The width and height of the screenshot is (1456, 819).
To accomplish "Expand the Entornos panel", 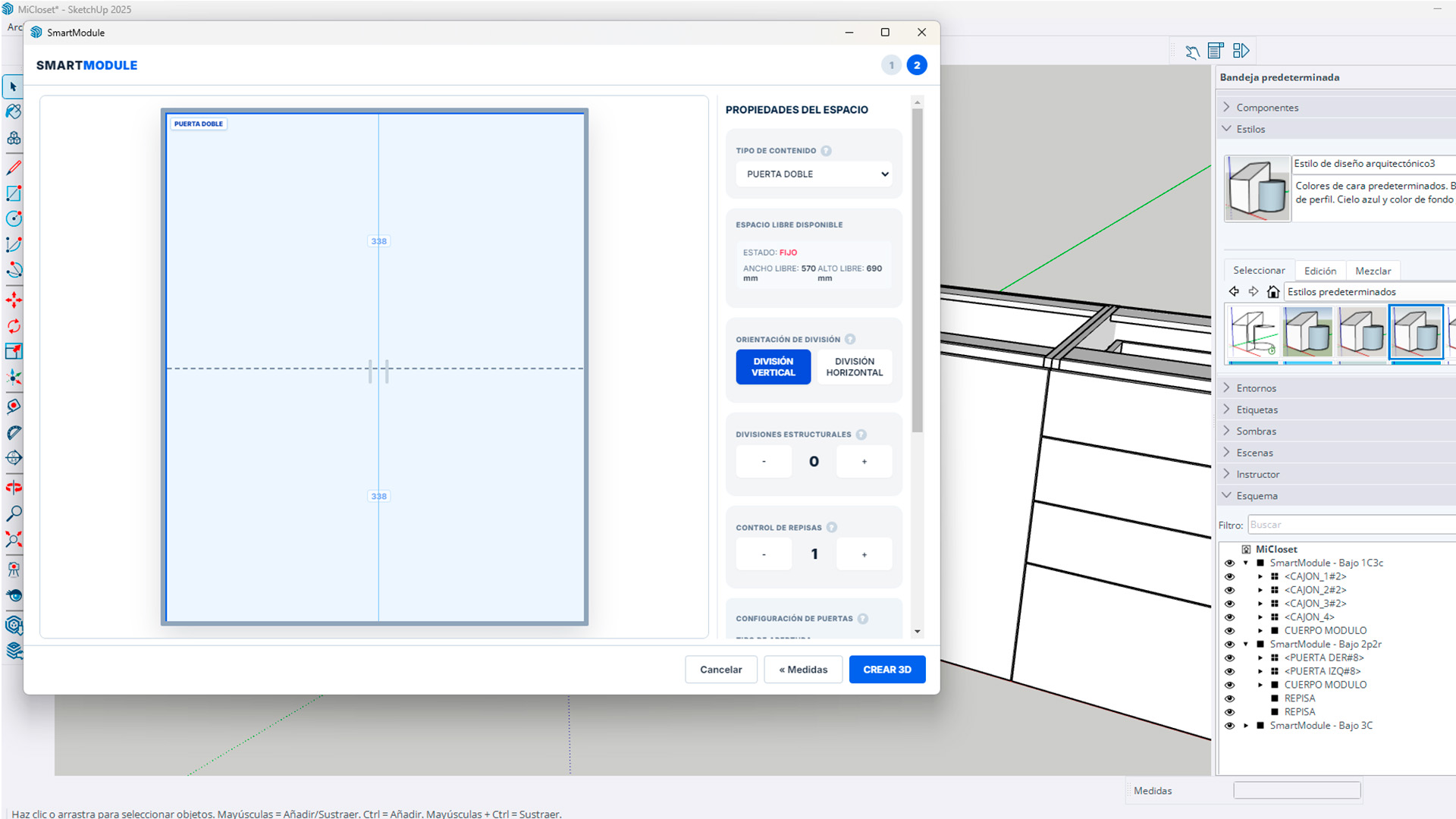I will pyautogui.click(x=1226, y=388).
